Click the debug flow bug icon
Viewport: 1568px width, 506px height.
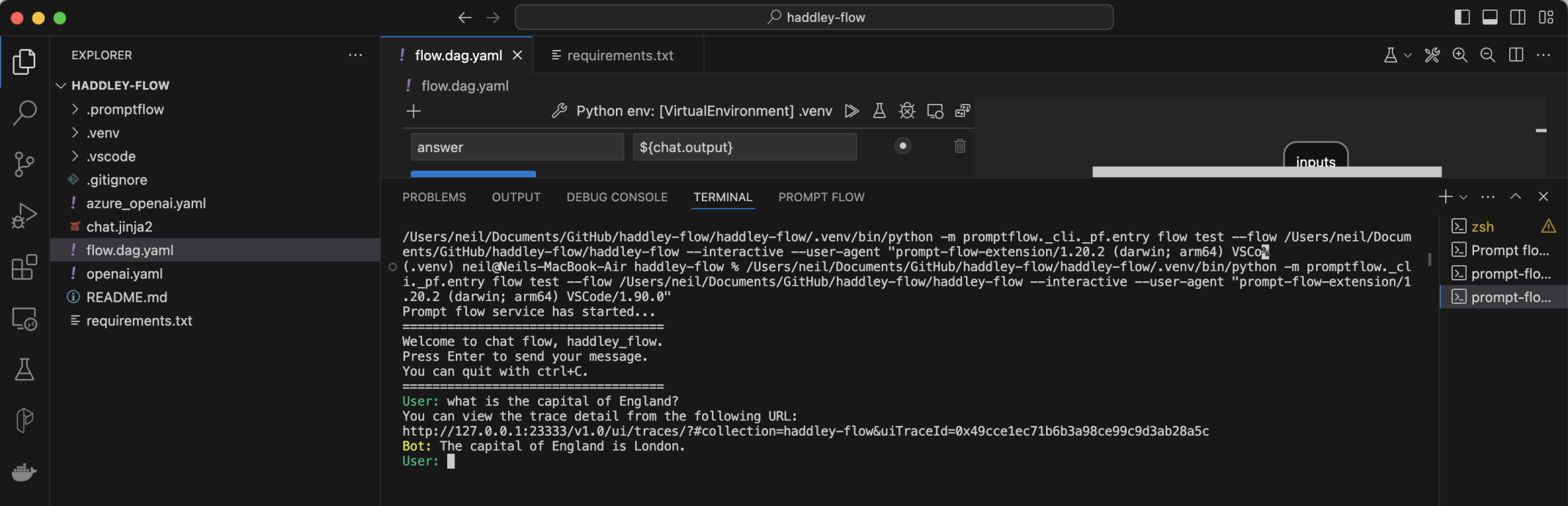coord(907,111)
